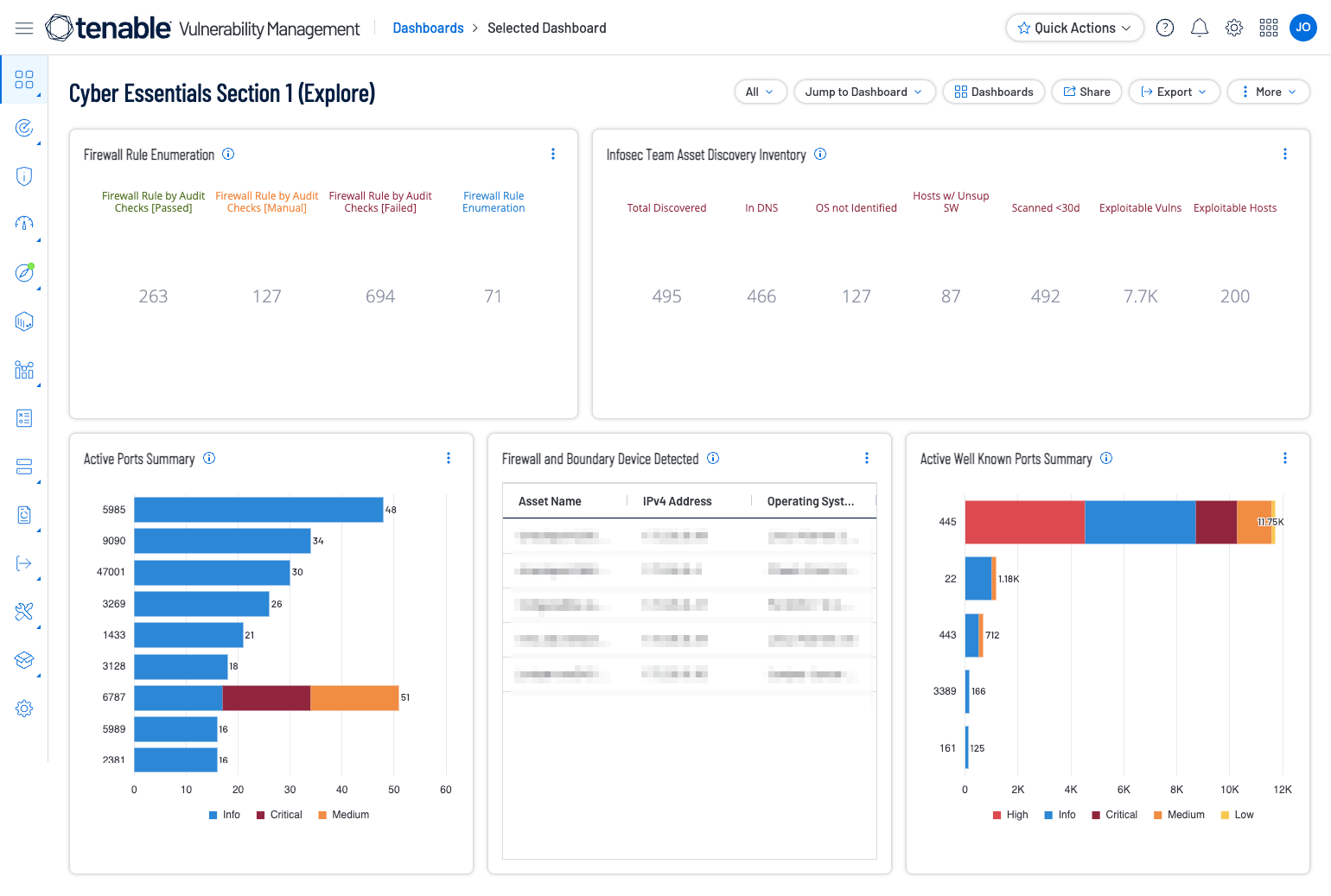The height and width of the screenshot is (896, 1331).
Task: Open the More menu
Action: pyautogui.click(x=1268, y=92)
